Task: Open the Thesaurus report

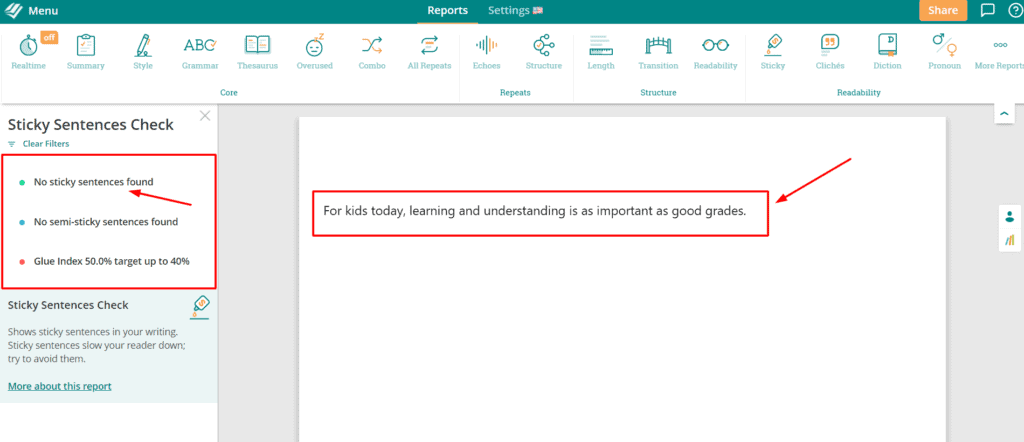Action: 257,51
